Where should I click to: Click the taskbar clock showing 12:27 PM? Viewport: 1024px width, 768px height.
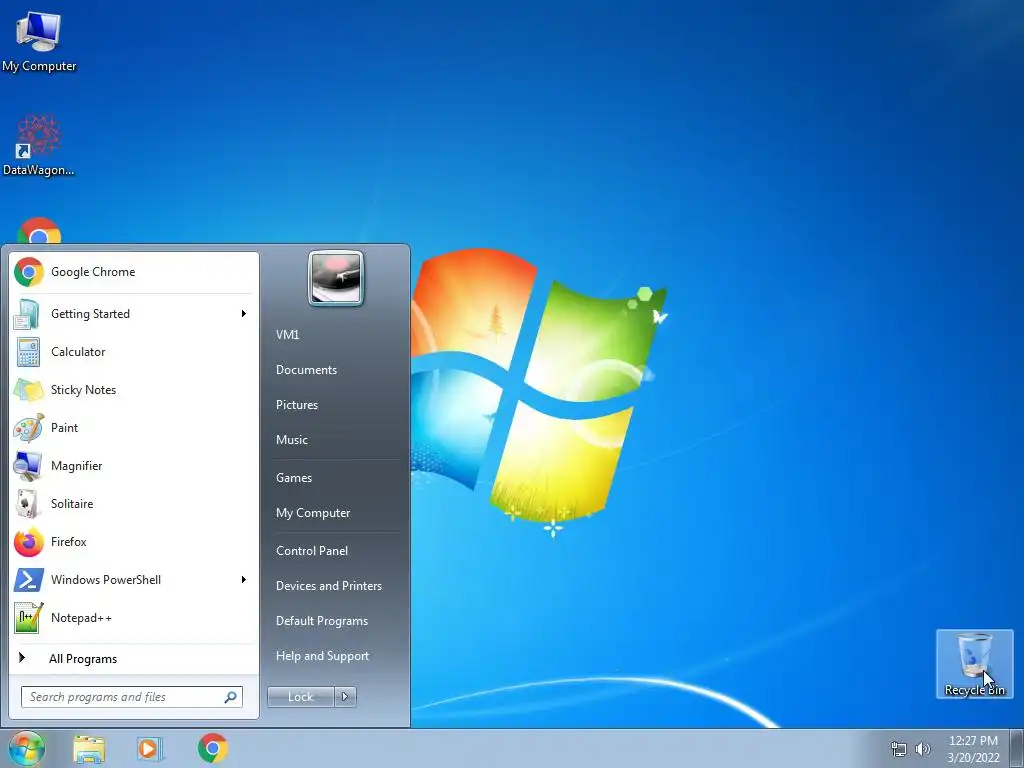tap(973, 749)
